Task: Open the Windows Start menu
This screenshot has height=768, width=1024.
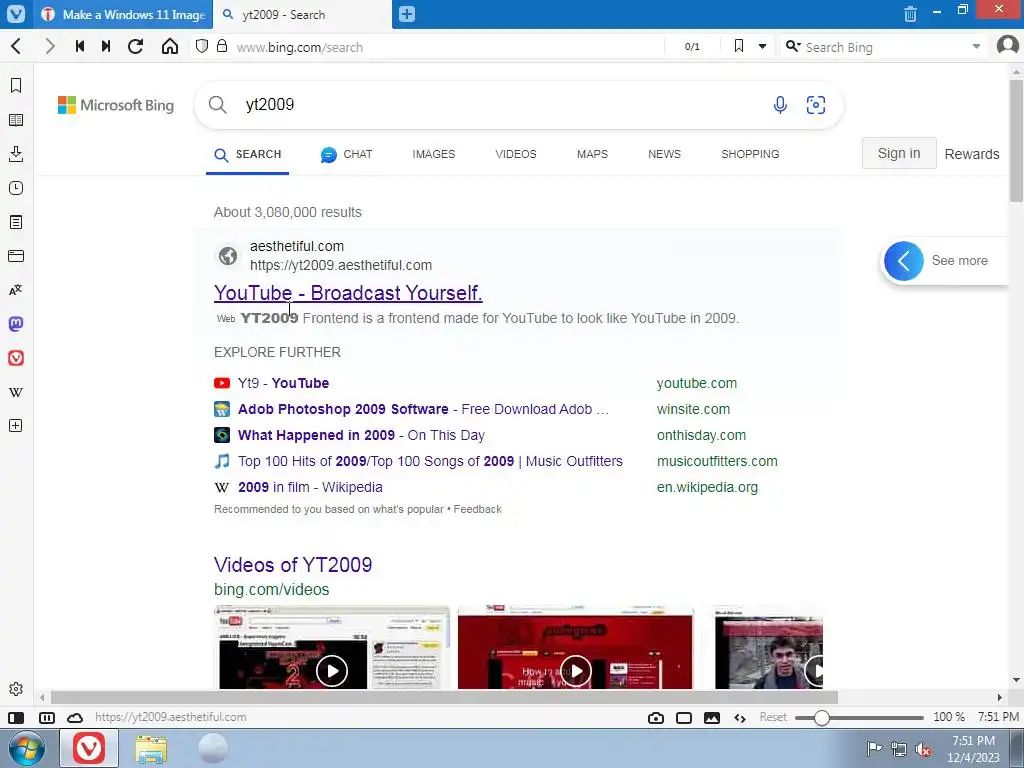Action: (x=26, y=748)
